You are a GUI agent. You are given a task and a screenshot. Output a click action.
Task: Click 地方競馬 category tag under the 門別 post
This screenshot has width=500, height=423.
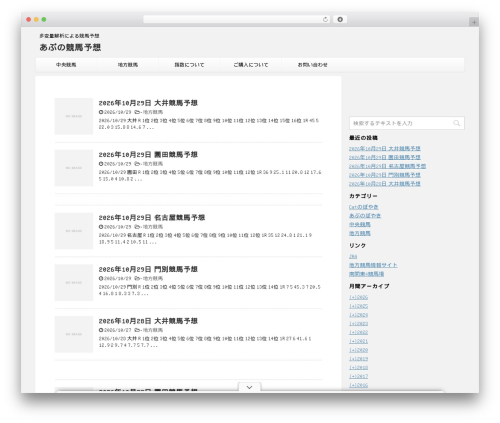click(x=153, y=278)
